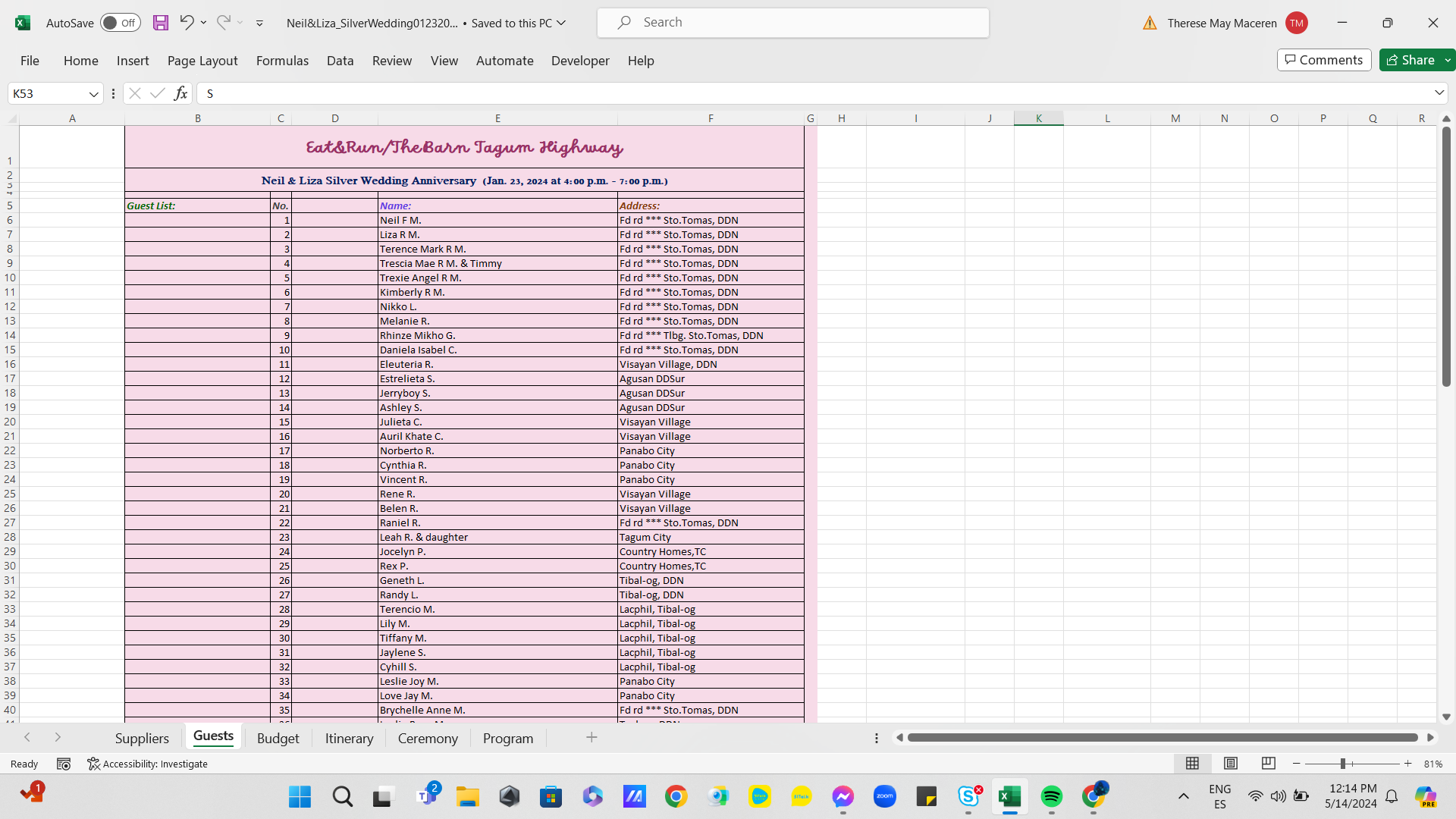Image resolution: width=1456 pixels, height=819 pixels.
Task: Open the Ceremony sheet tab
Action: 428,739
